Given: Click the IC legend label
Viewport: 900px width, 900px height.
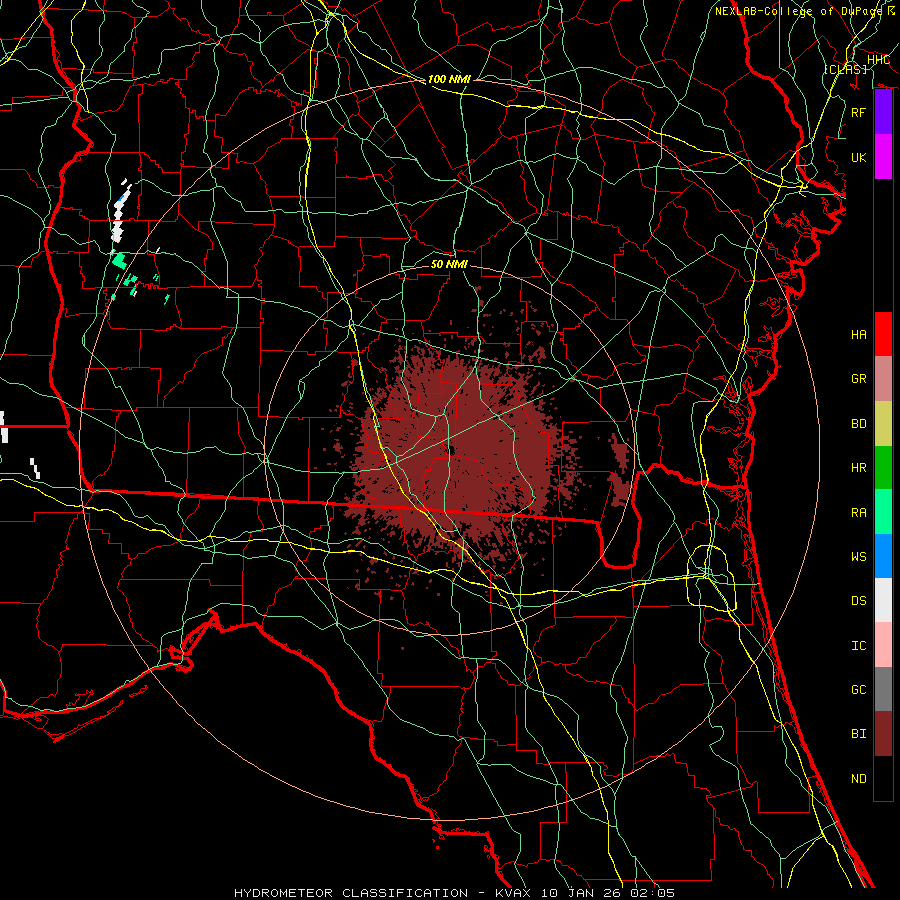Looking at the screenshot, I should point(859,646).
